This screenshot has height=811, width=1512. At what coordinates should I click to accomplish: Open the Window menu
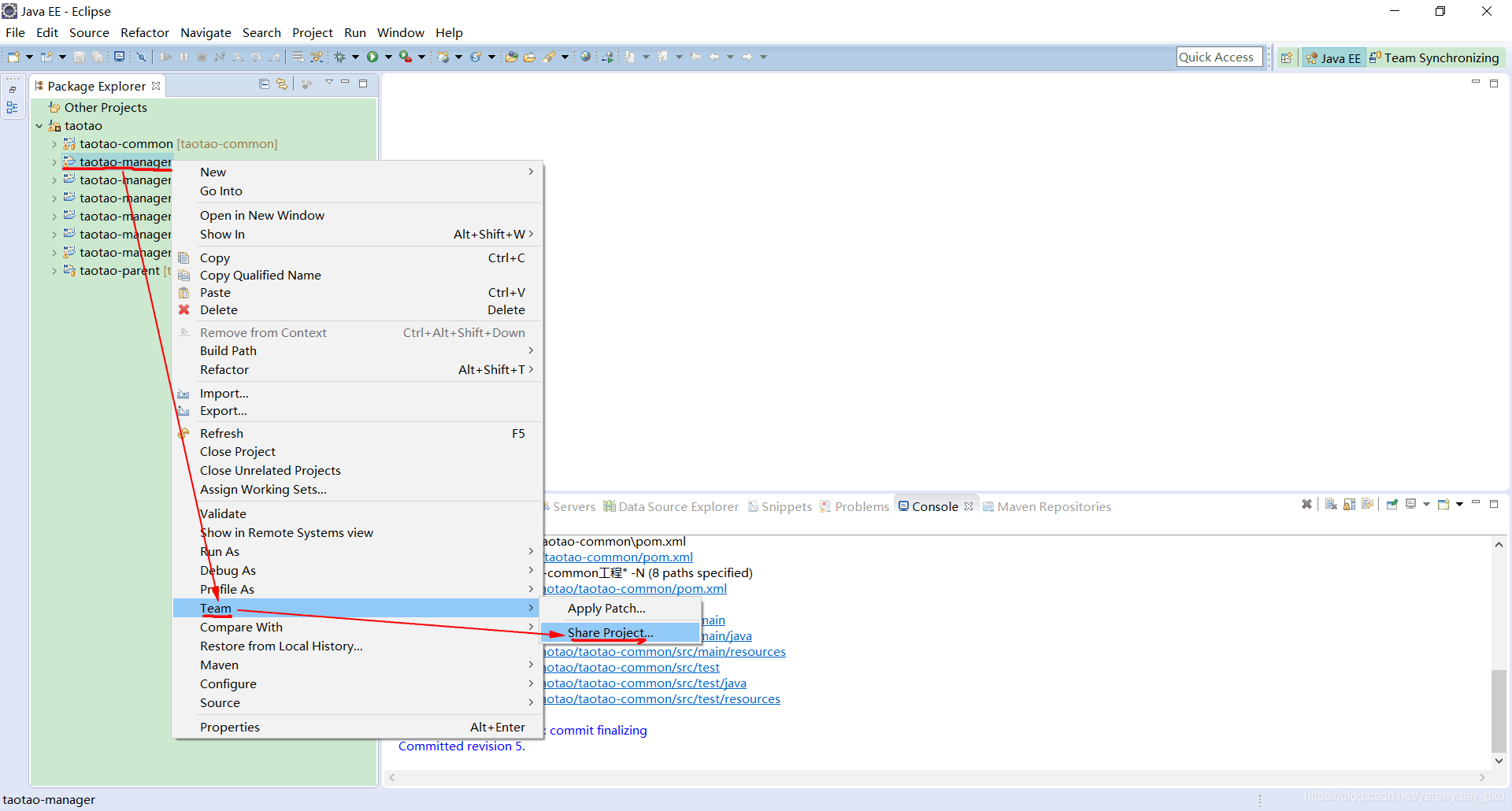400,32
